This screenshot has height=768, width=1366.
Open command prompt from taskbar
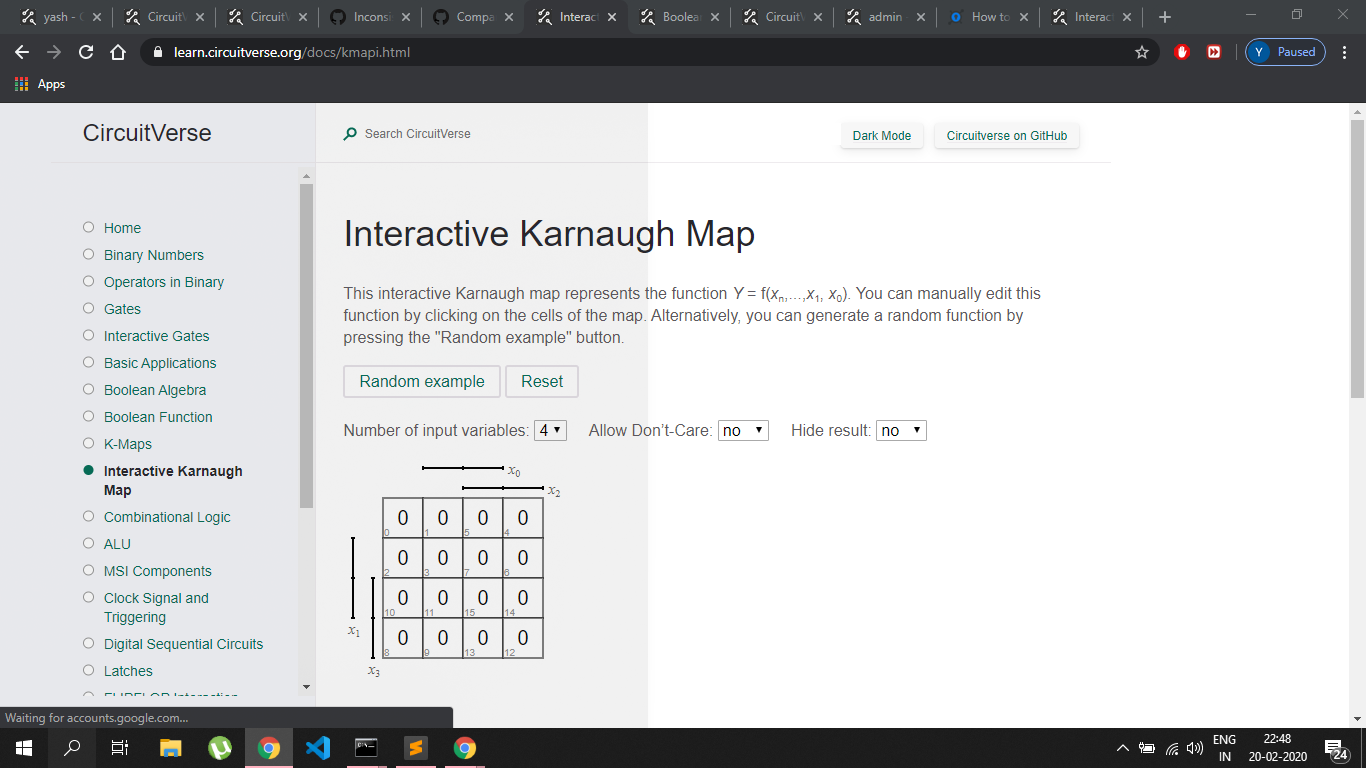pyautogui.click(x=367, y=748)
